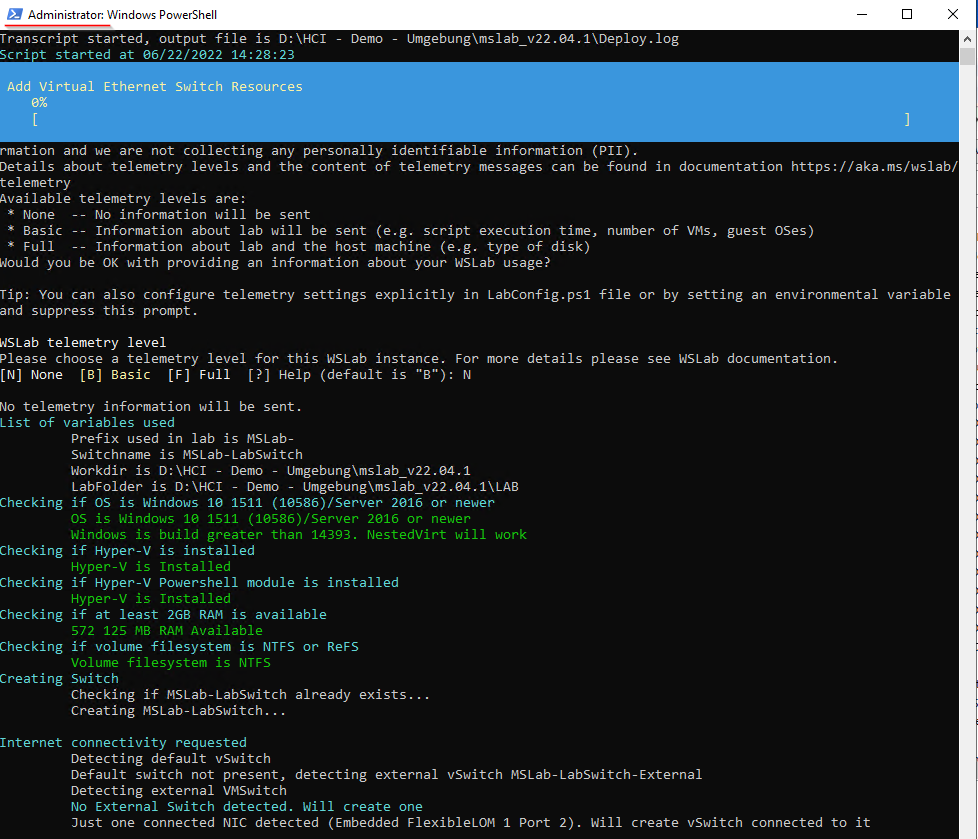Click 'Checking if Hyper-V is installed' line
Viewport: 978px width, 839px height.
click(x=127, y=551)
